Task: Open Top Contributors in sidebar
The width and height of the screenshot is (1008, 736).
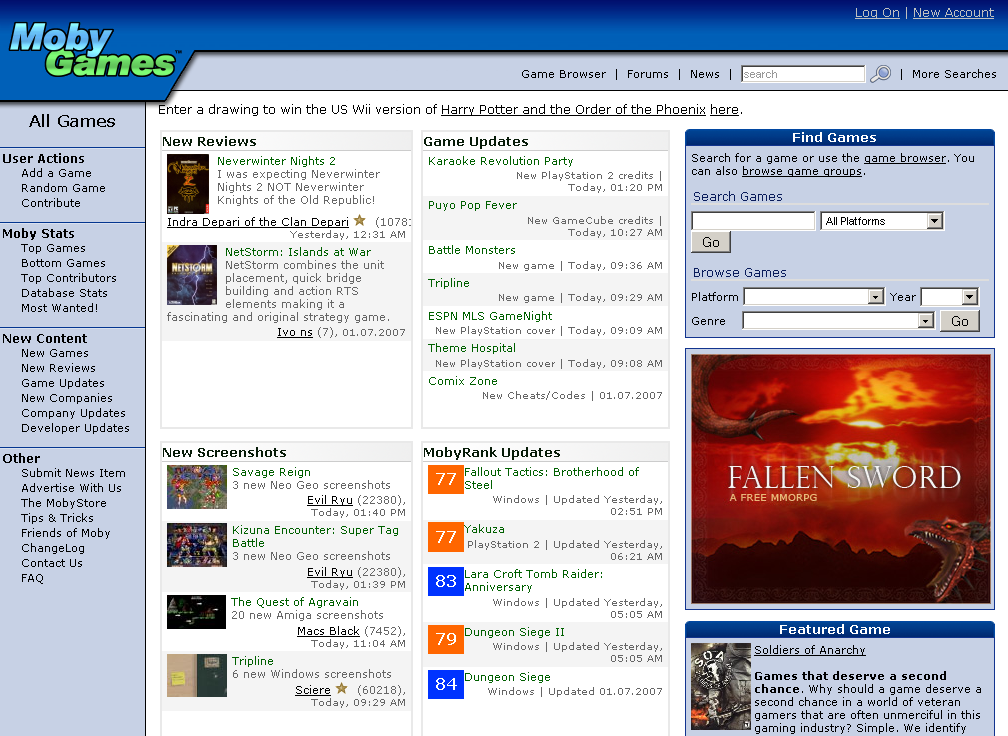Action: pos(69,278)
